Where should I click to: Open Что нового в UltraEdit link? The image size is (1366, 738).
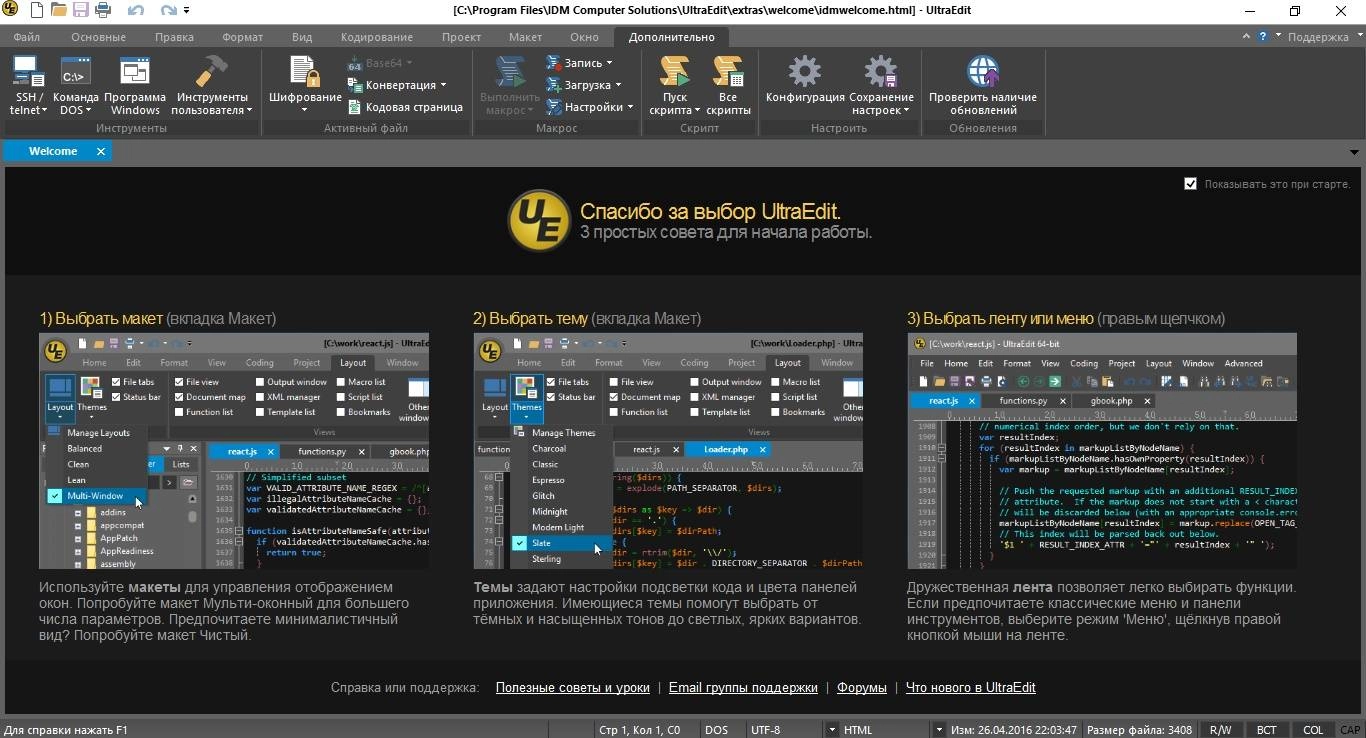[x=970, y=688]
